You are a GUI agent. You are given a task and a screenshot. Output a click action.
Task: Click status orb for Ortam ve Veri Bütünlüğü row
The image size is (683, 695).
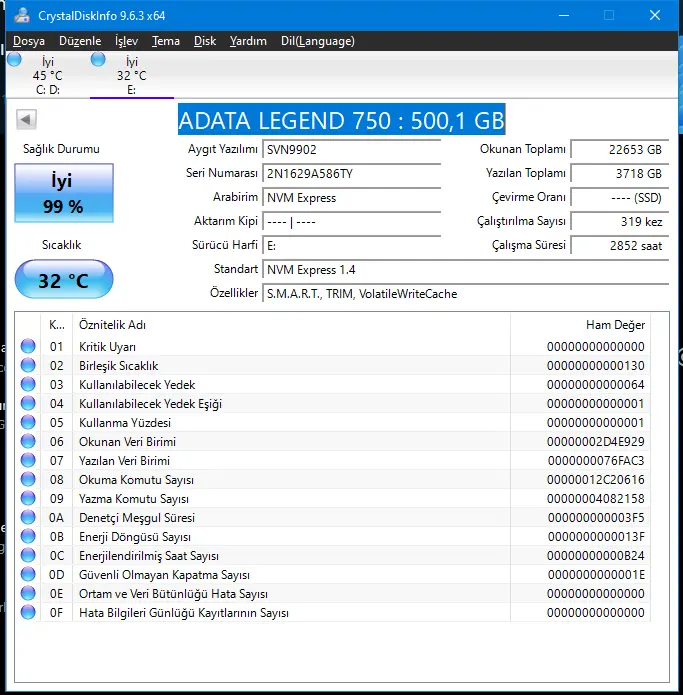tap(28, 593)
